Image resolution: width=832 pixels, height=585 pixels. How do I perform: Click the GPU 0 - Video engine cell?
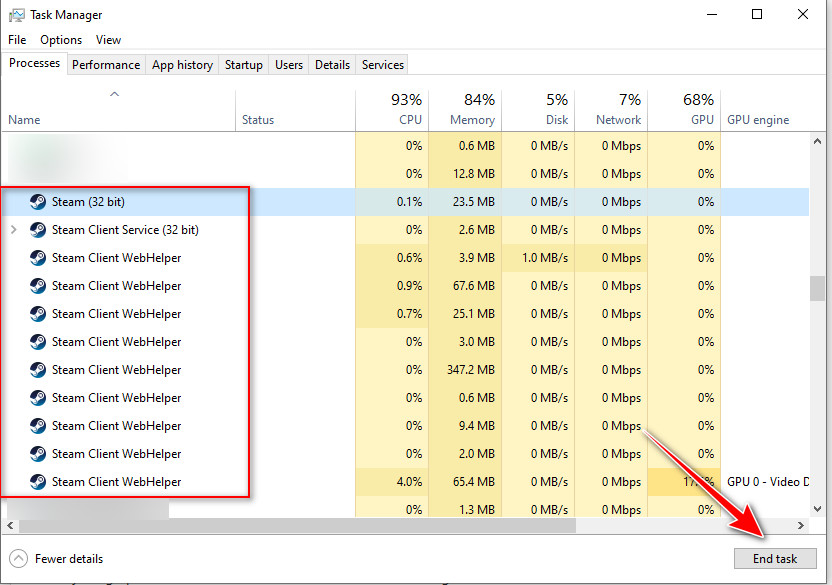767,482
